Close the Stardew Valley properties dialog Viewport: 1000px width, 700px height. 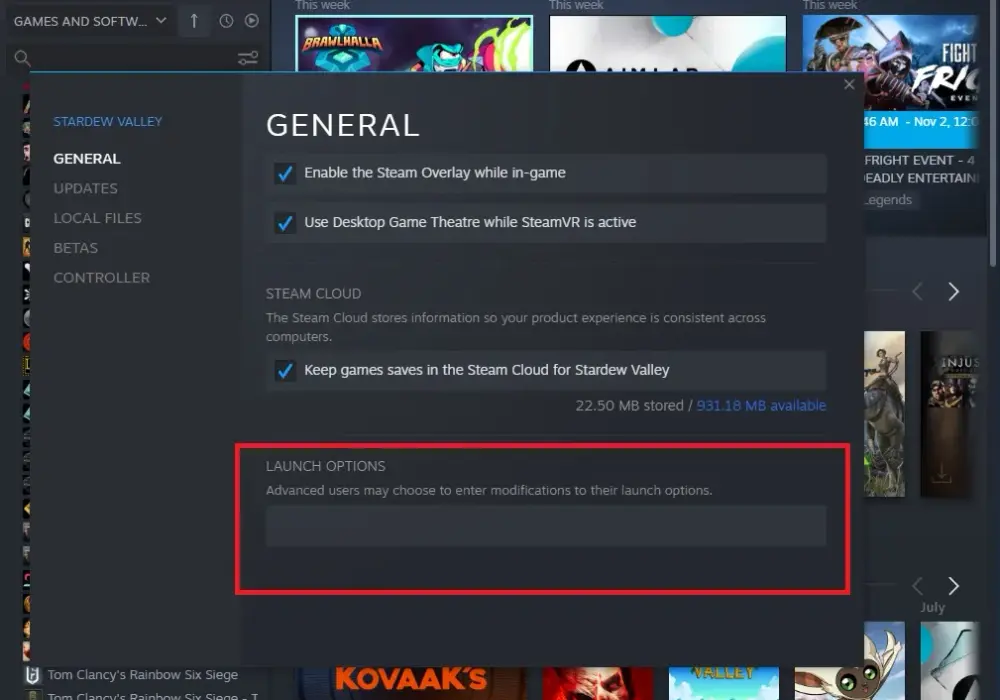849,84
